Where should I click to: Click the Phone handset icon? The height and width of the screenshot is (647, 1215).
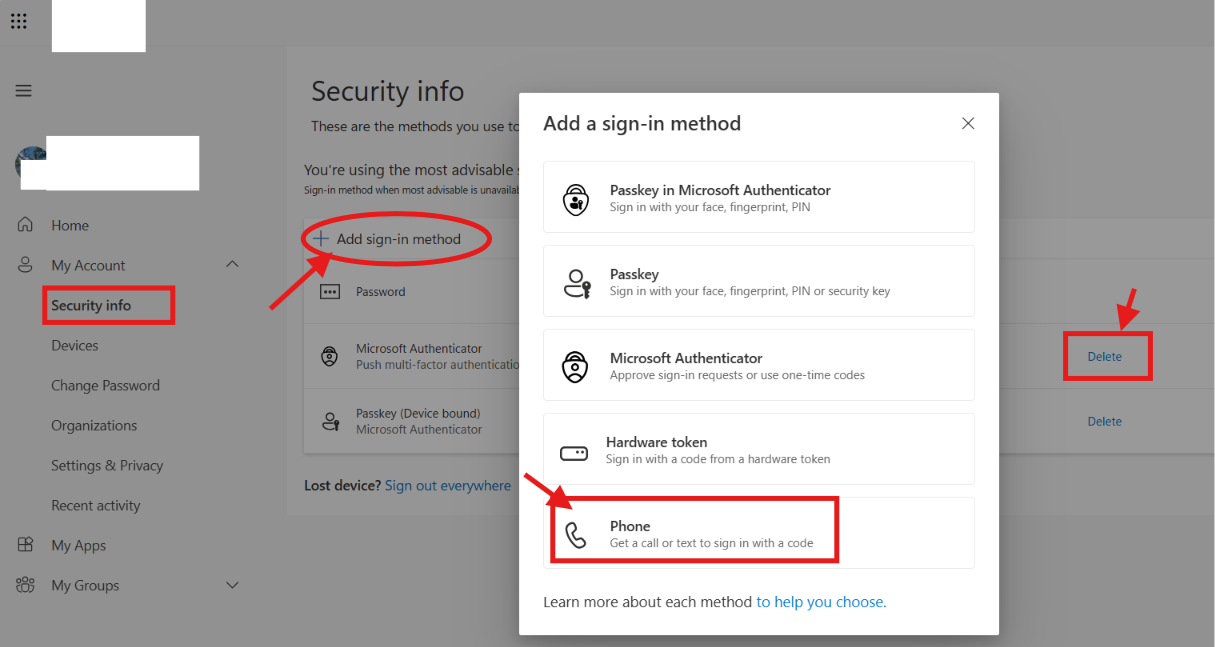pos(576,535)
